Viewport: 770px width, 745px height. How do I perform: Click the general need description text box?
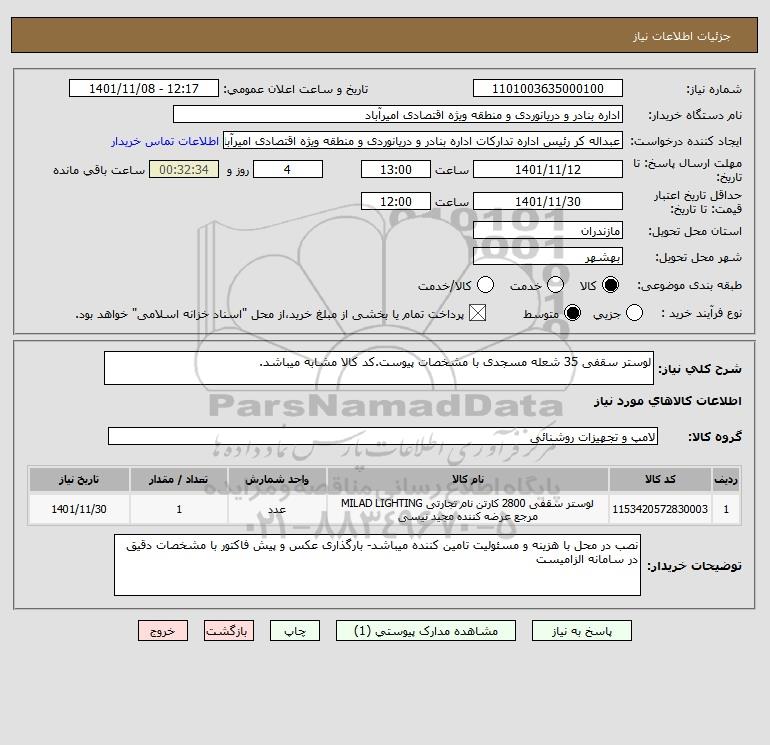pyautogui.click(x=379, y=368)
